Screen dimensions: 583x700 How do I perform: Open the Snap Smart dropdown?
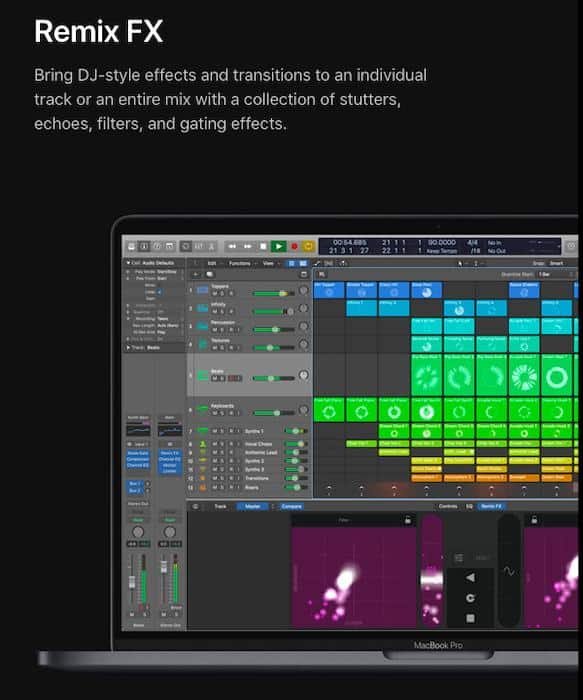coord(557,263)
